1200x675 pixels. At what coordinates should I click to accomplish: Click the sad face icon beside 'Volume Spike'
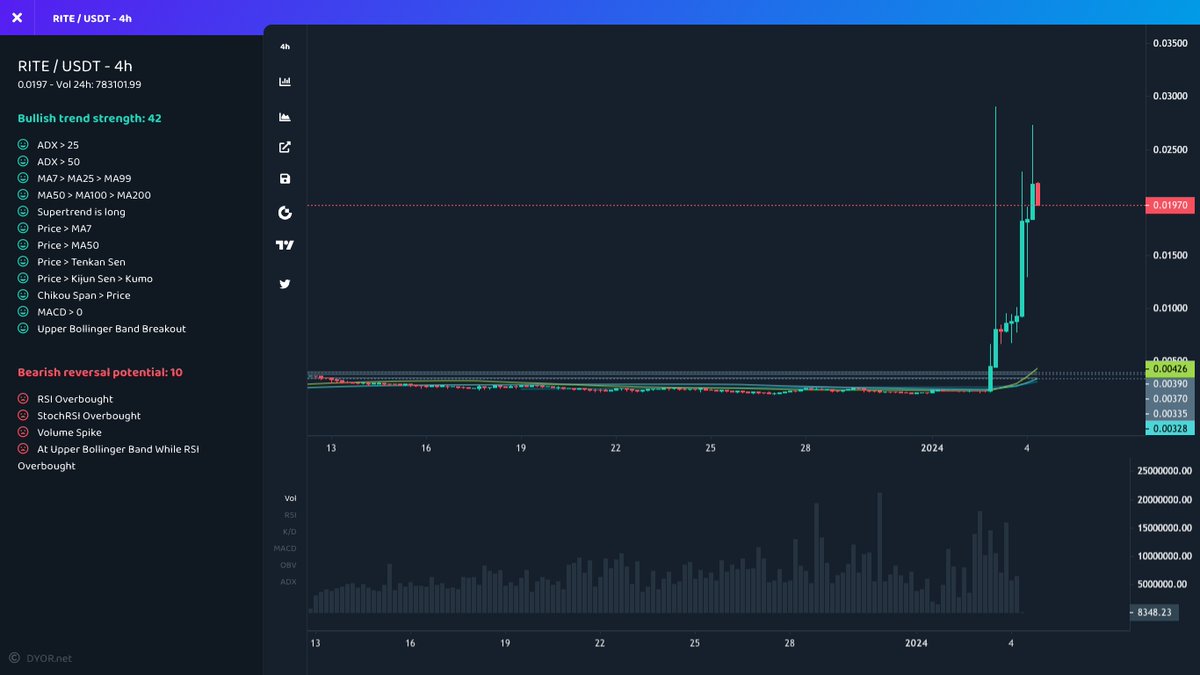click(23, 433)
